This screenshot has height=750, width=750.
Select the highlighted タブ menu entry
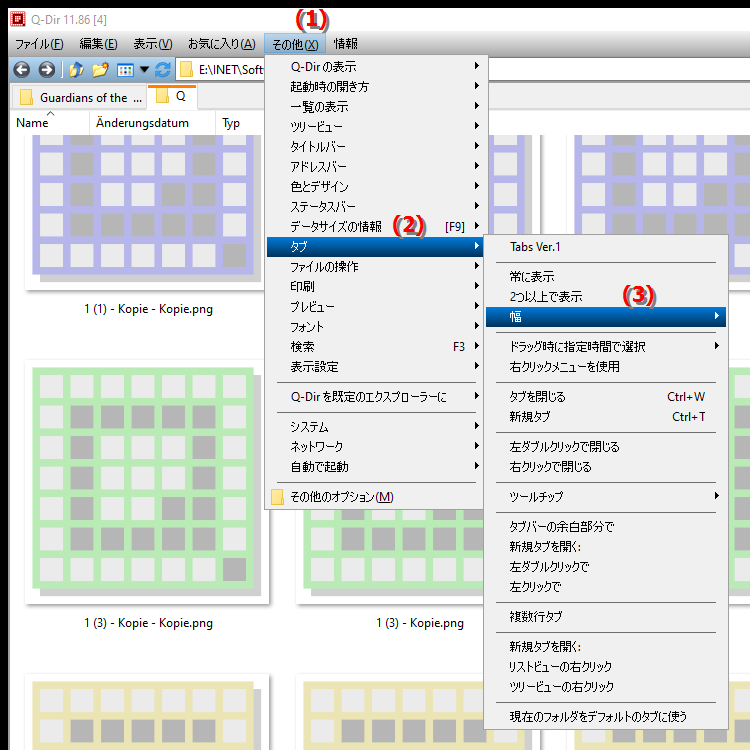374,247
